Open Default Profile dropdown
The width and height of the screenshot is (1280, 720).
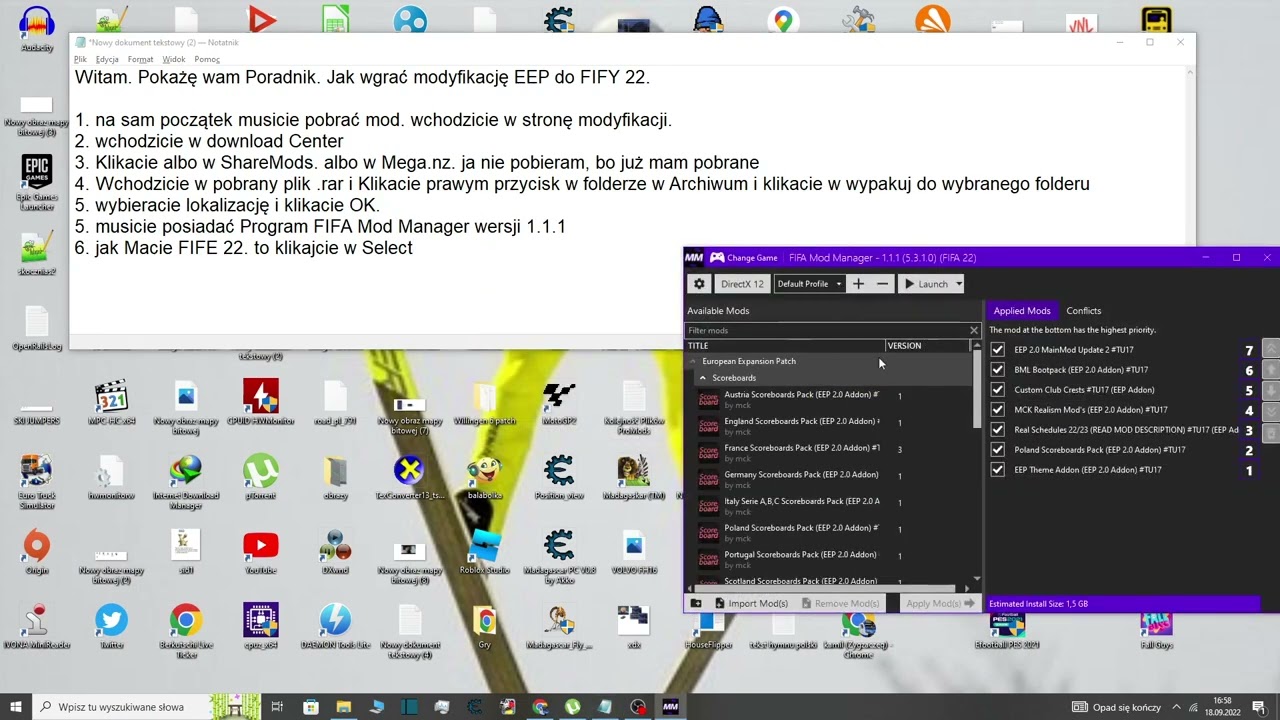(809, 284)
